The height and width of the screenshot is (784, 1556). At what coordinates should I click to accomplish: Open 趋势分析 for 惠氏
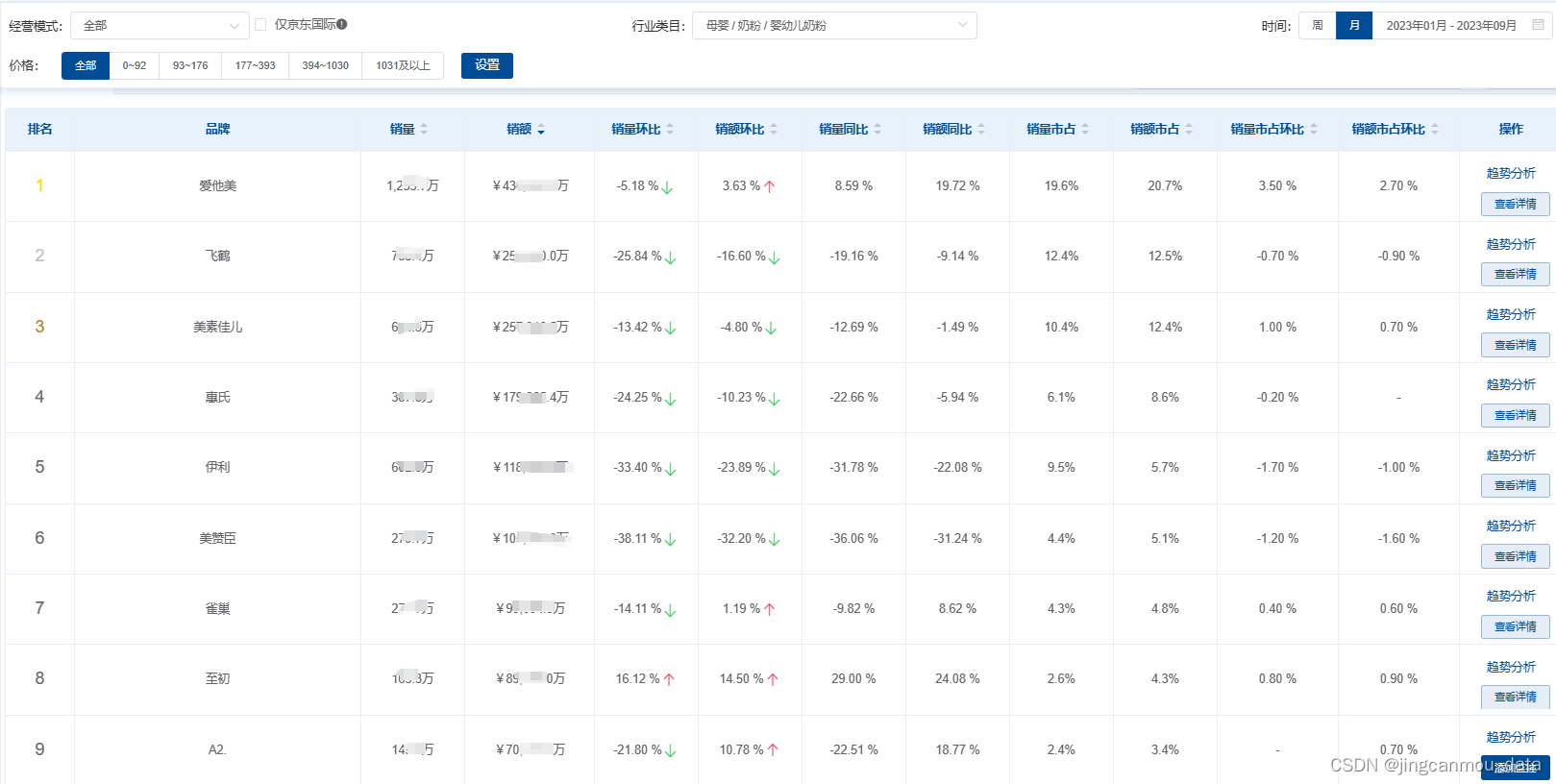[x=1511, y=384]
